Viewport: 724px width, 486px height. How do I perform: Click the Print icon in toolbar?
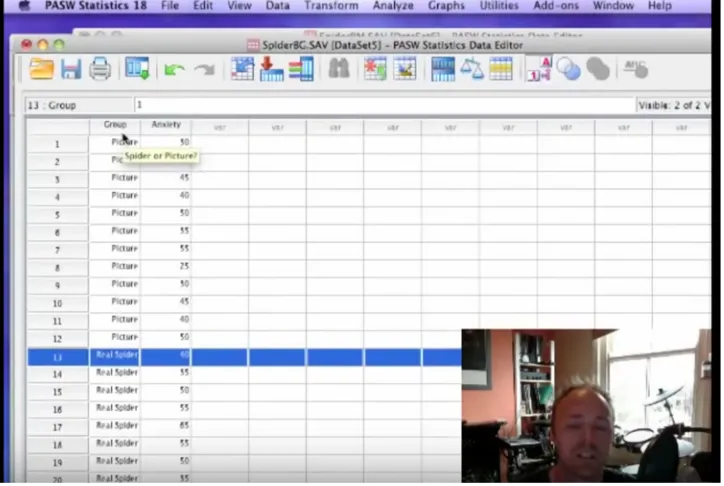(100, 70)
